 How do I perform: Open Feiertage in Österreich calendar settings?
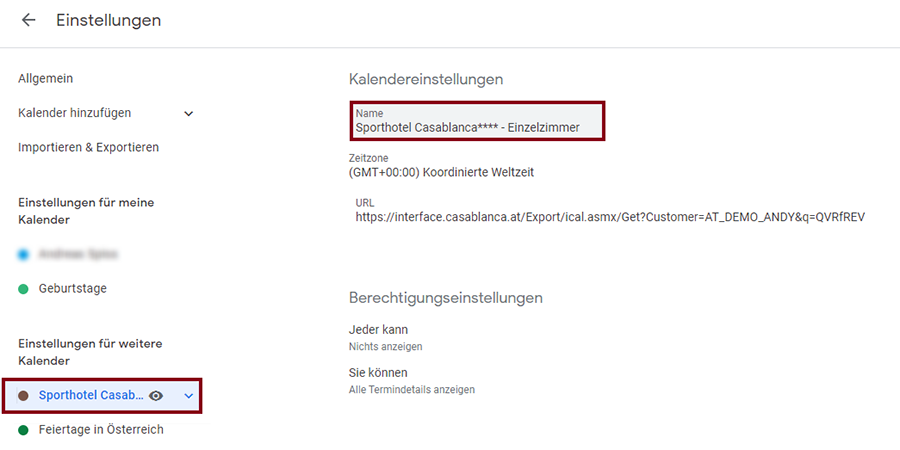(x=101, y=430)
